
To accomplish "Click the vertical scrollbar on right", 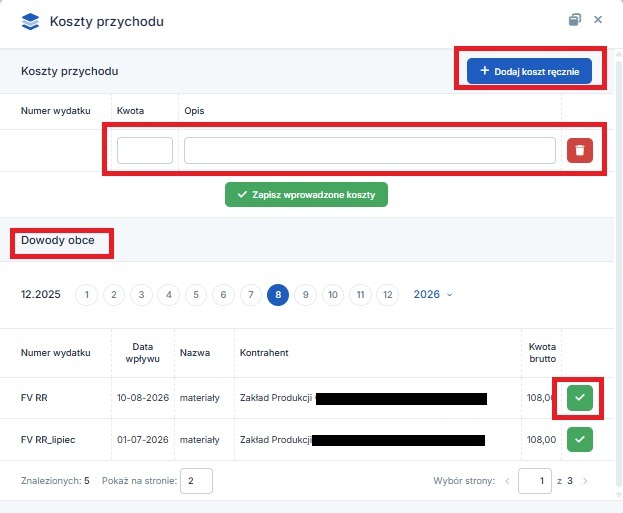I will click(x=619, y=274).
